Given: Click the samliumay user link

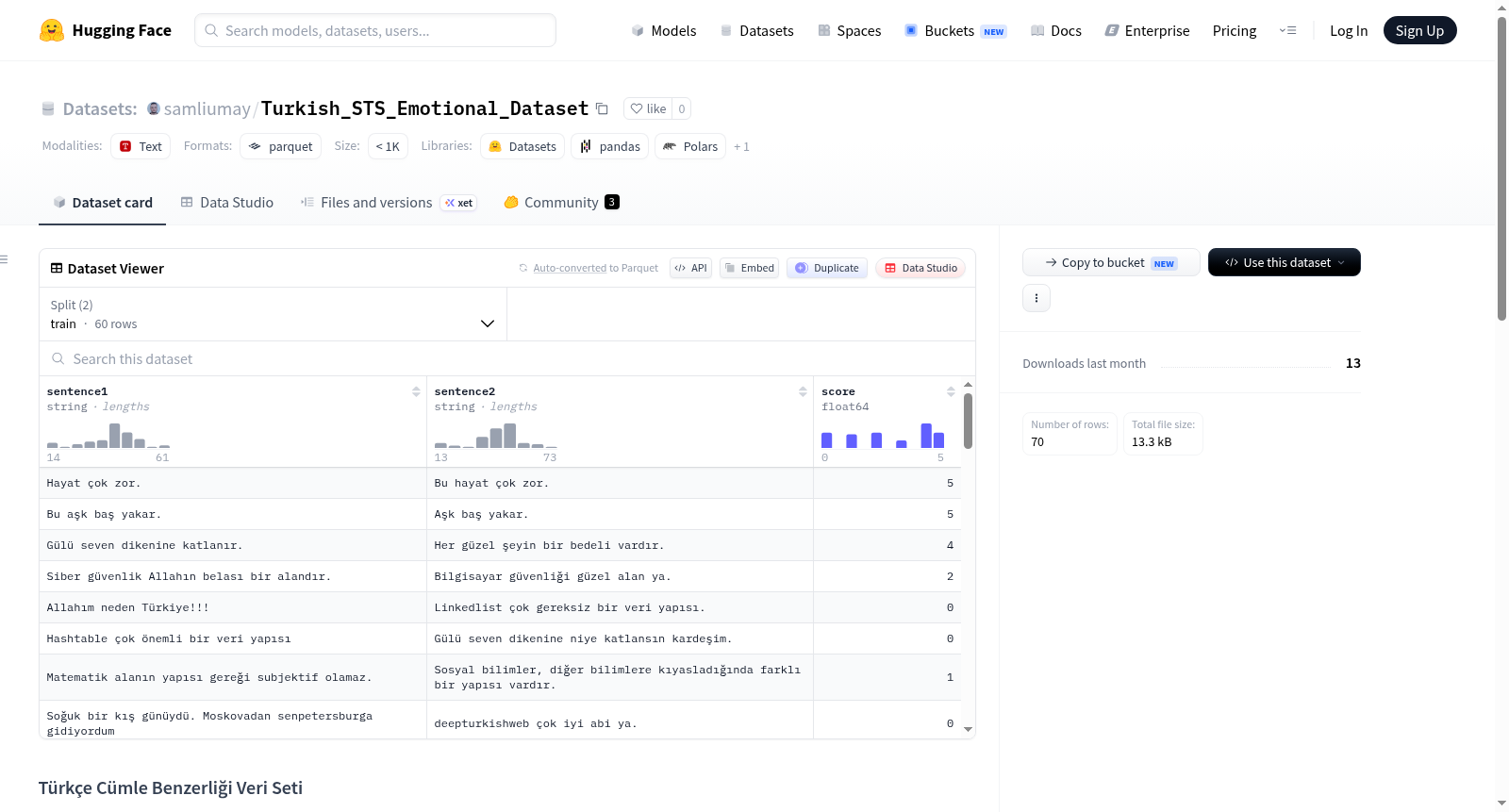Looking at the screenshot, I should [207, 109].
